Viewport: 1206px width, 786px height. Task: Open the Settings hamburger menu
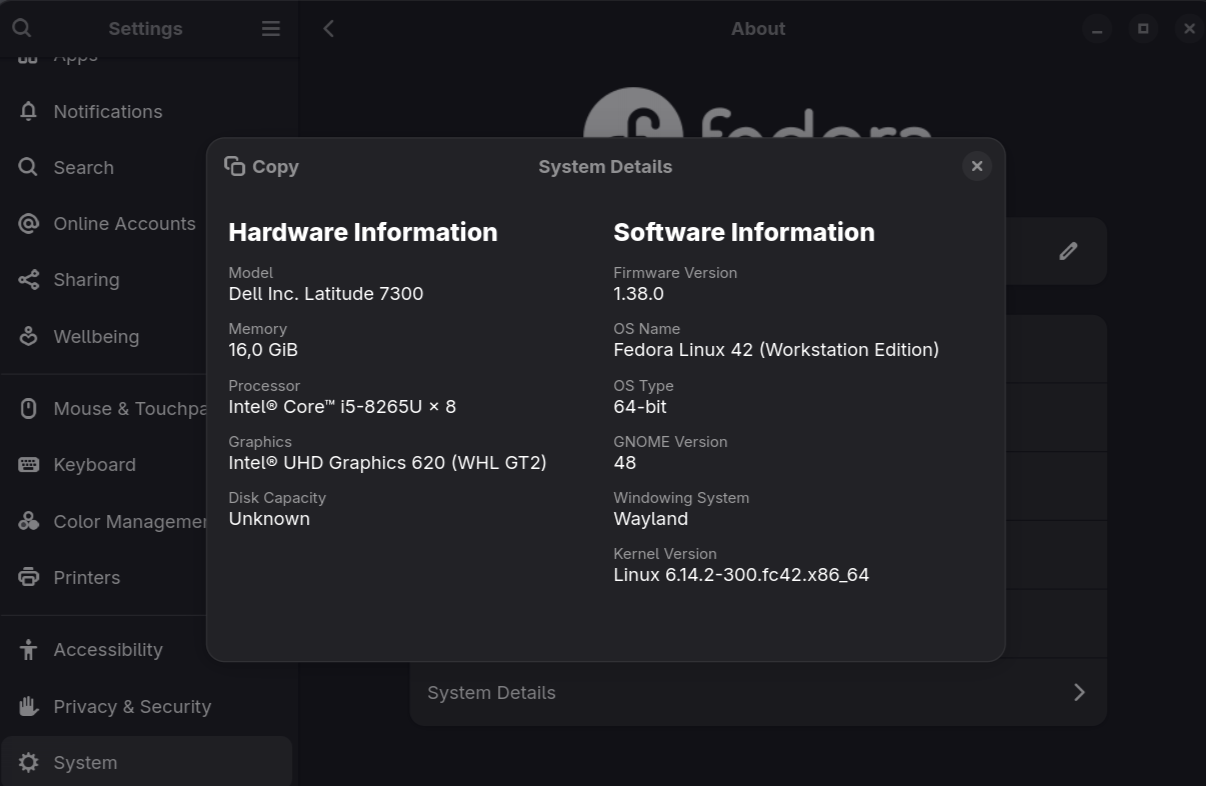(271, 28)
